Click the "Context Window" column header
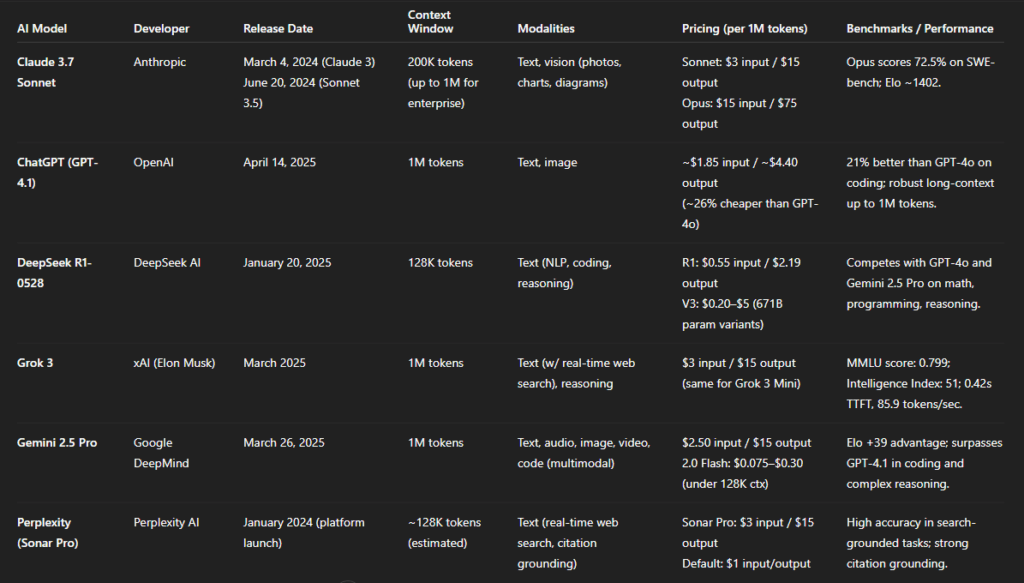The height and width of the screenshot is (583, 1024). pos(429,22)
